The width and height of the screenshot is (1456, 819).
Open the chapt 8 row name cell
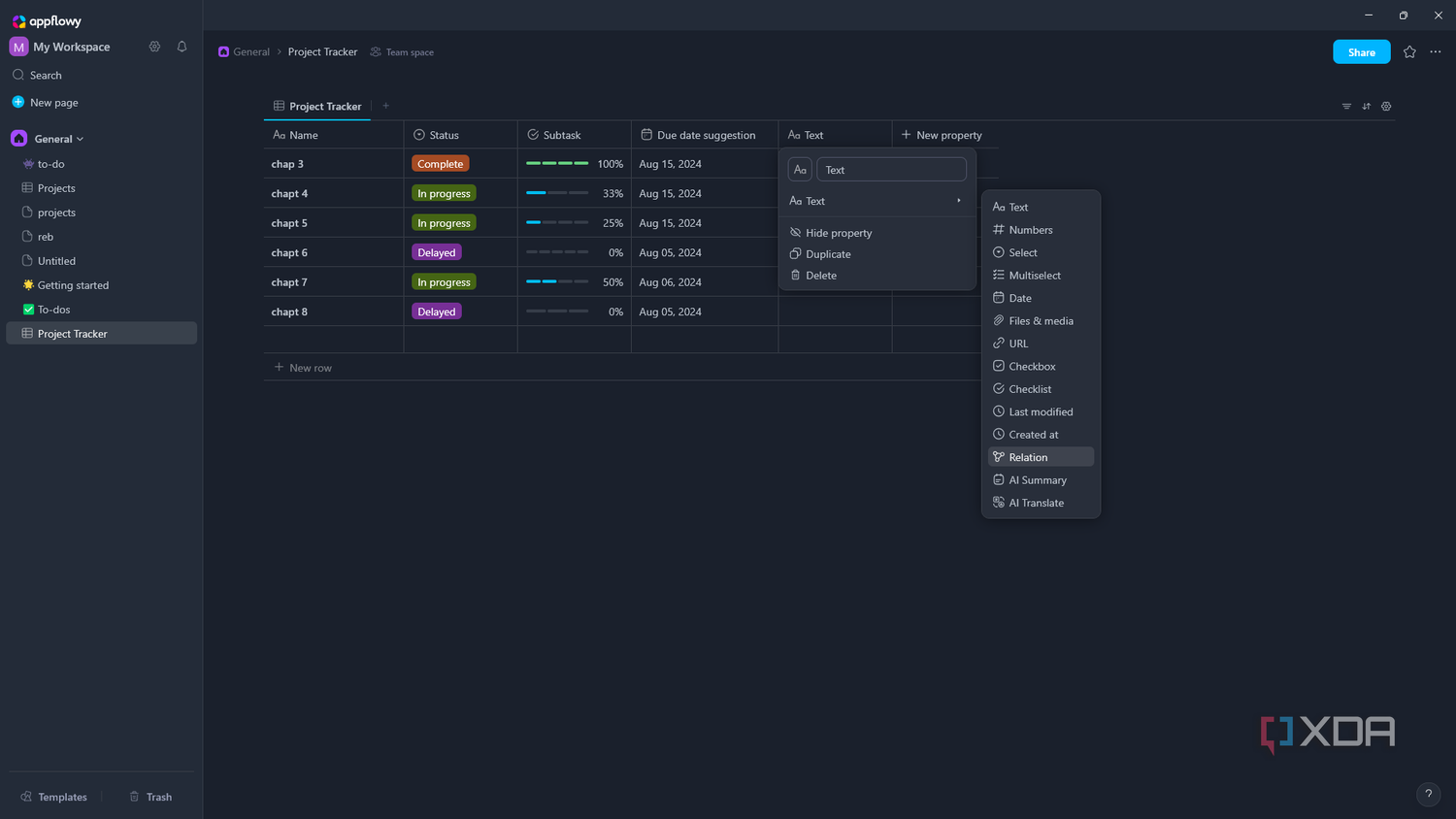(334, 311)
